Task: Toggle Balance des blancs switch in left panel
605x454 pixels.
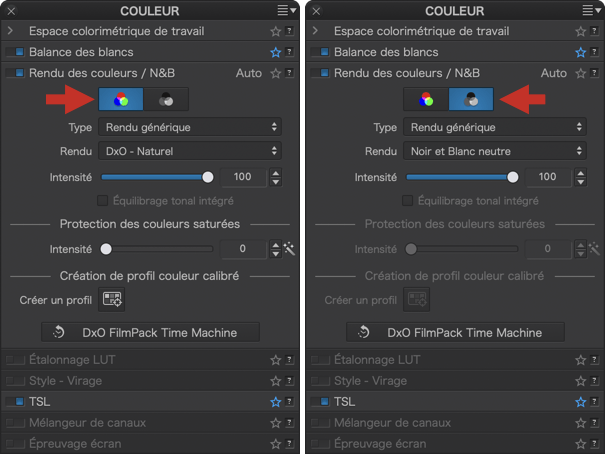Action: click(x=15, y=52)
